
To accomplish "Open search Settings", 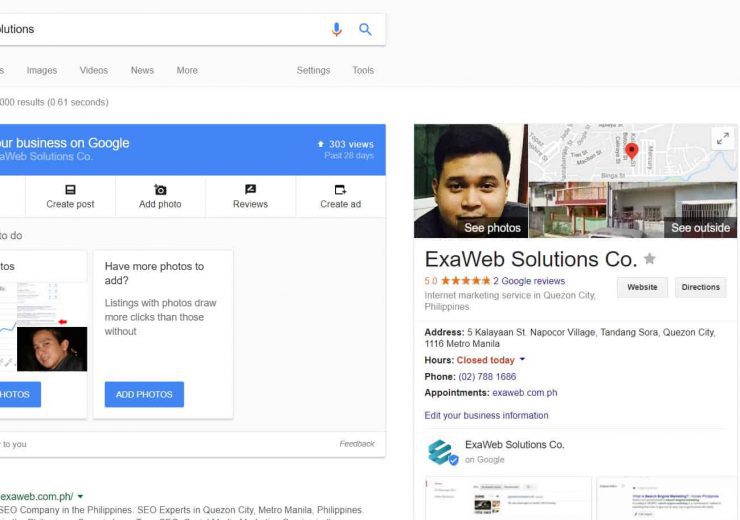I will [x=313, y=70].
